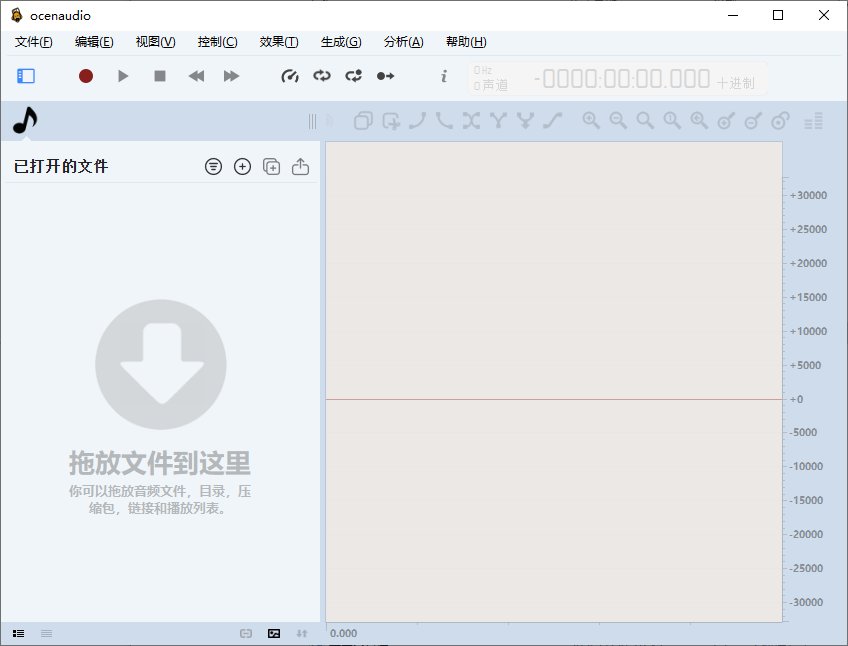Toggle waveform thumbnail picture icon

(x=274, y=634)
